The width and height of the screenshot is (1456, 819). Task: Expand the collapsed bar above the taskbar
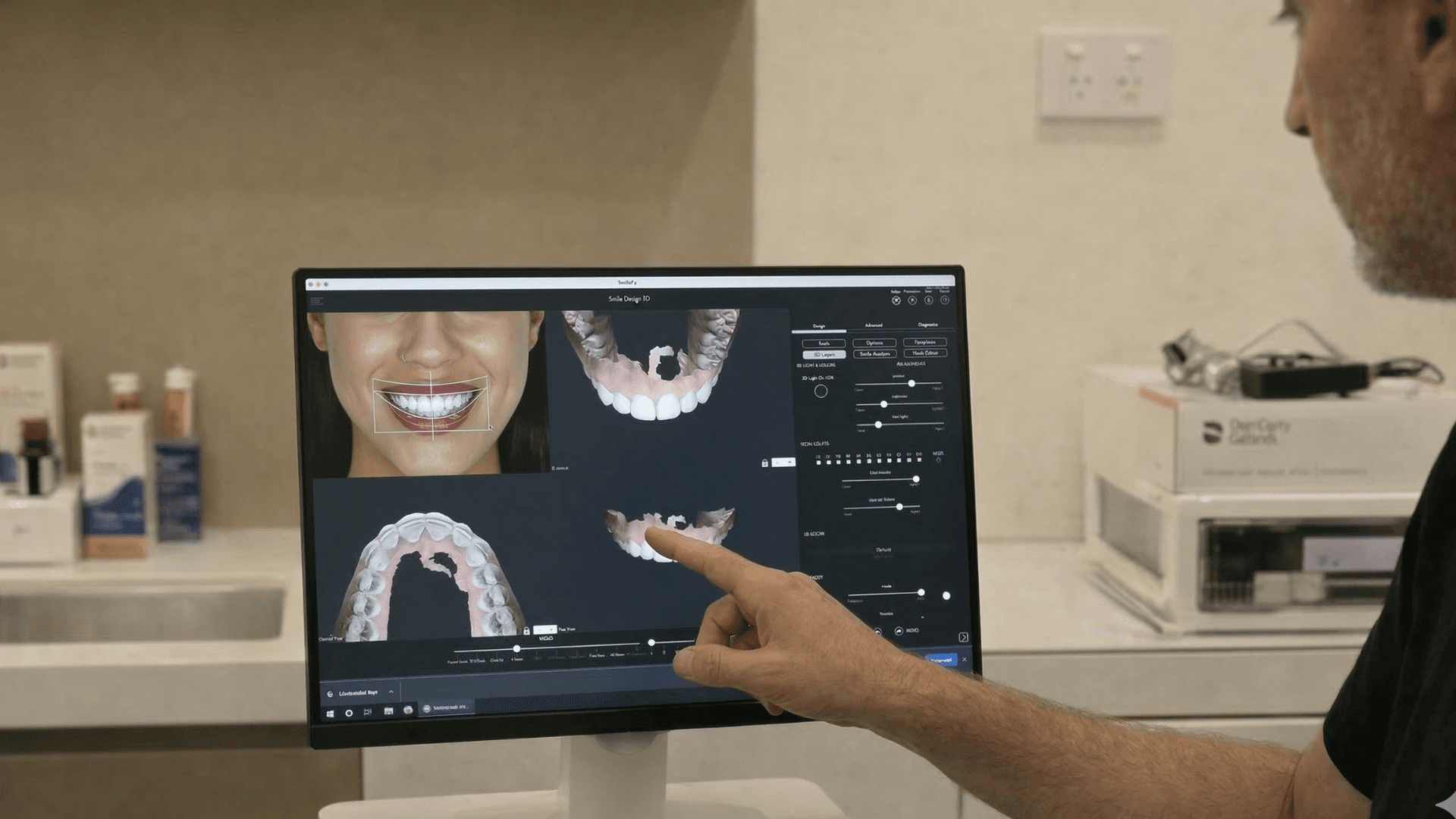coord(391,692)
